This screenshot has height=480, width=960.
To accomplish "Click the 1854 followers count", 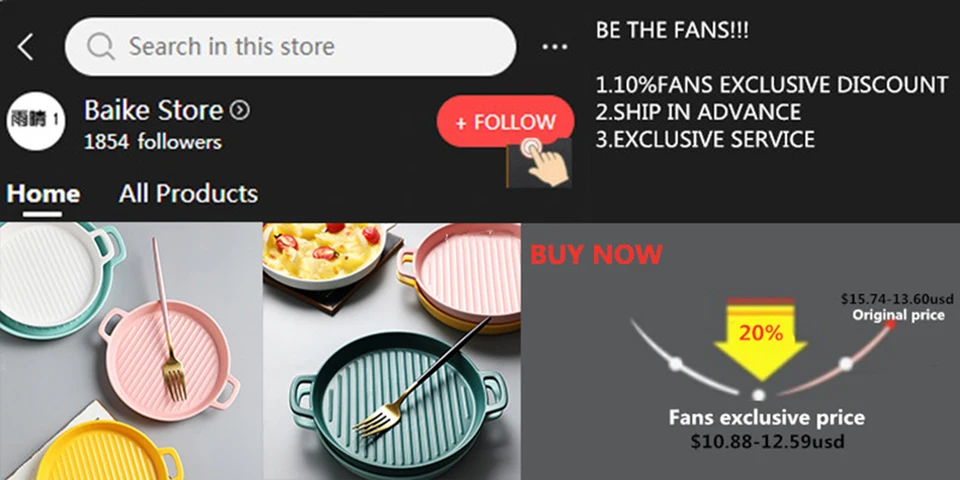I will [152, 142].
